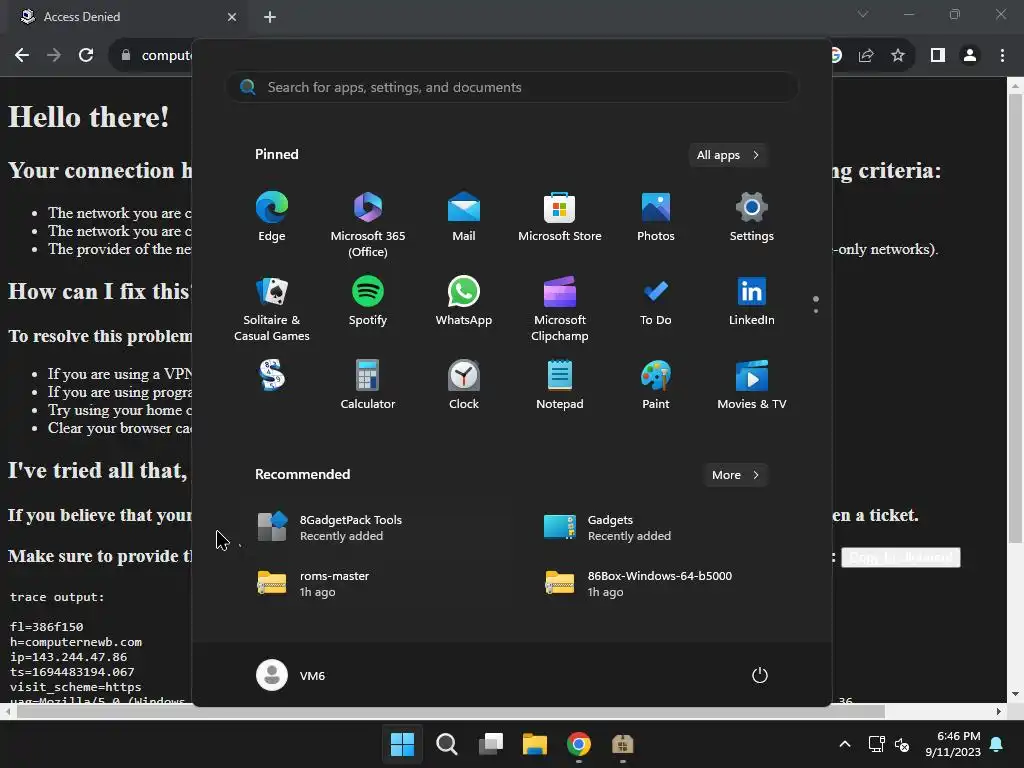Viewport: 1024px width, 768px height.
Task: Click the Start menu search box
Action: (x=512, y=87)
